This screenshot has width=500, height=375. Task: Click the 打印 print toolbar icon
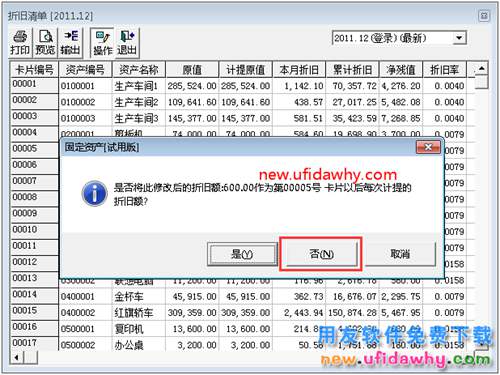[x=20, y=43]
